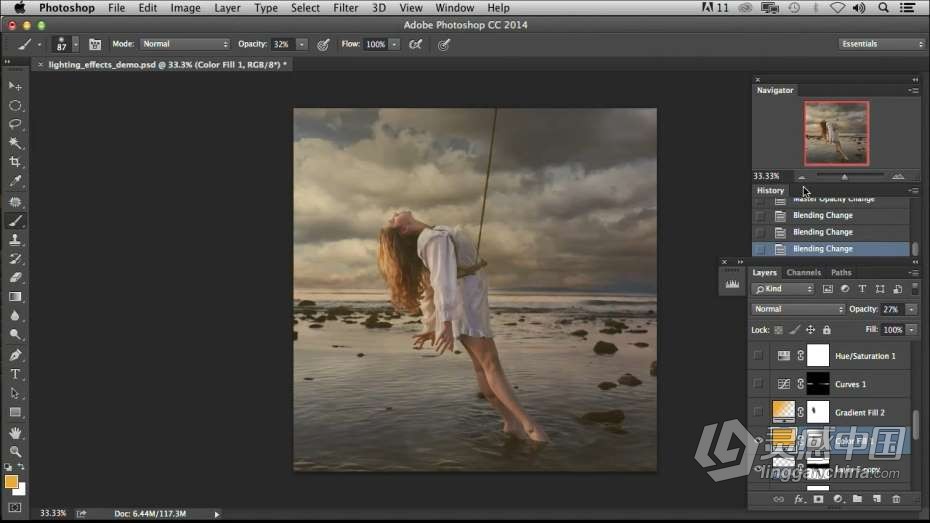Switch to the Paths tab
This screenshot has height=523, width=930.
[841, 272]
